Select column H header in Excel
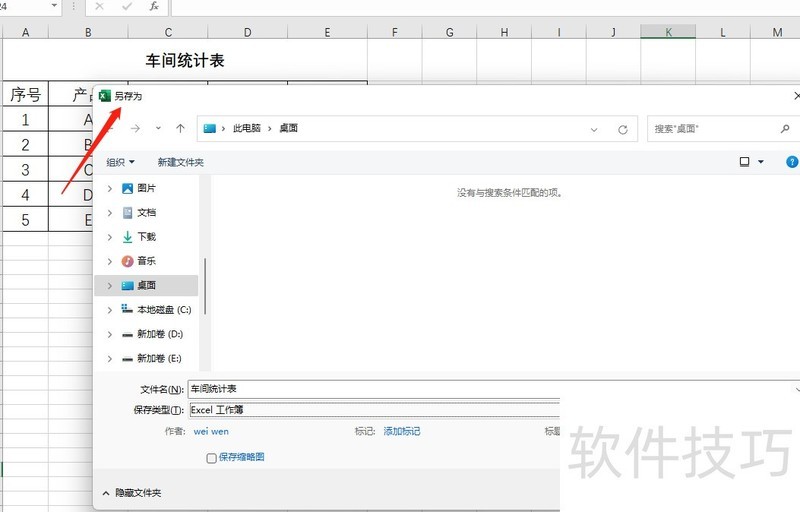 (x=504, y=32)
